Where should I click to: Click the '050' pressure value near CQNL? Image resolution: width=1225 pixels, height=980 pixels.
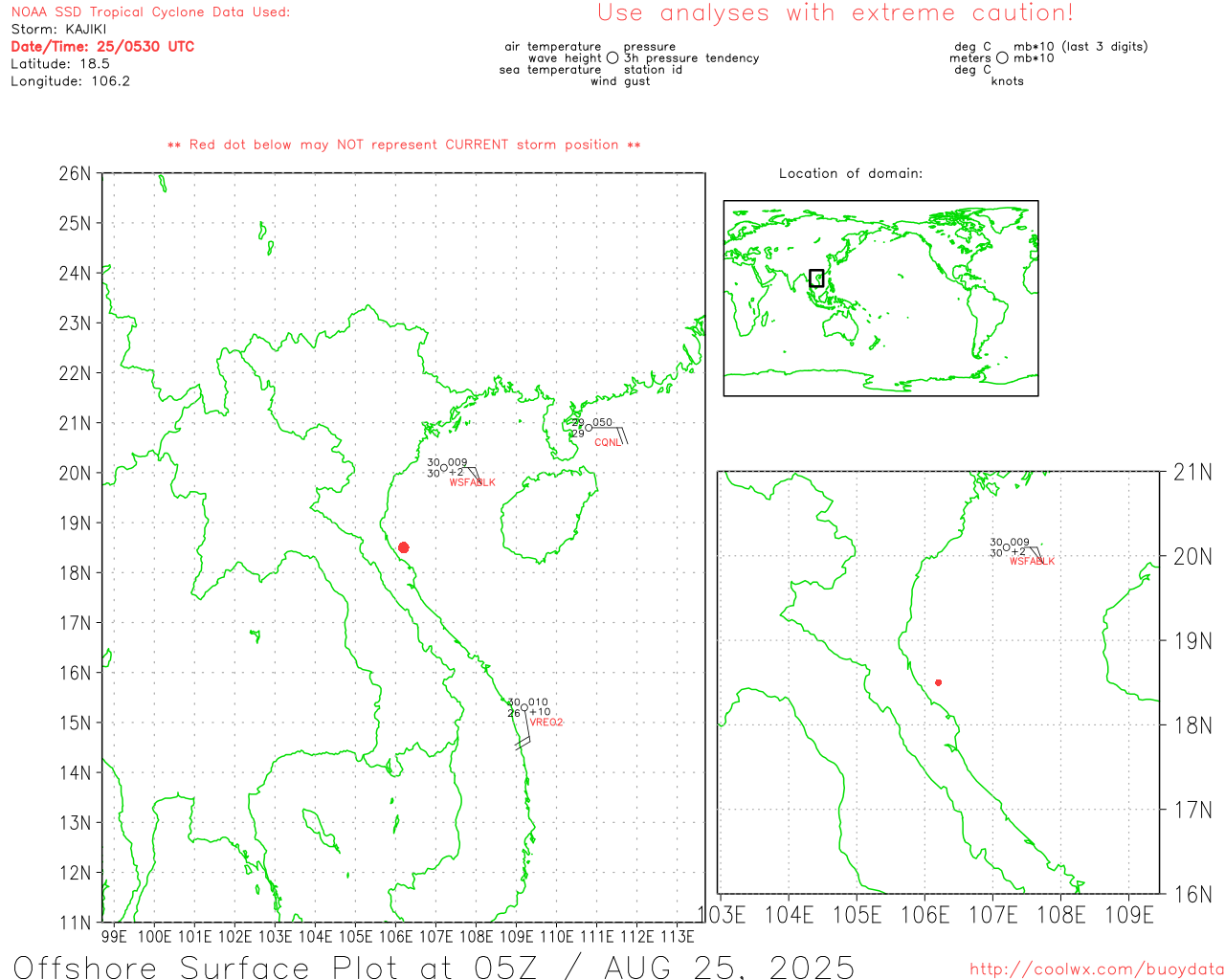[x=602, y=422]
